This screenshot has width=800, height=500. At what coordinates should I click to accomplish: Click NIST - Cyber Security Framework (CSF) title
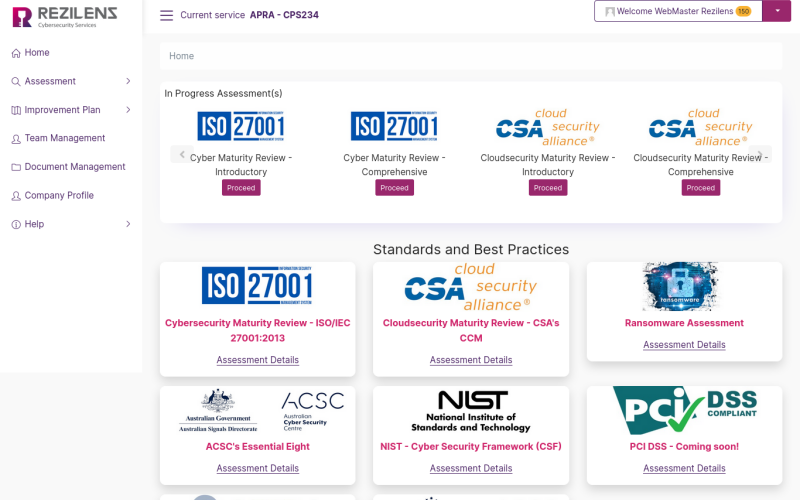coord(470,446)
